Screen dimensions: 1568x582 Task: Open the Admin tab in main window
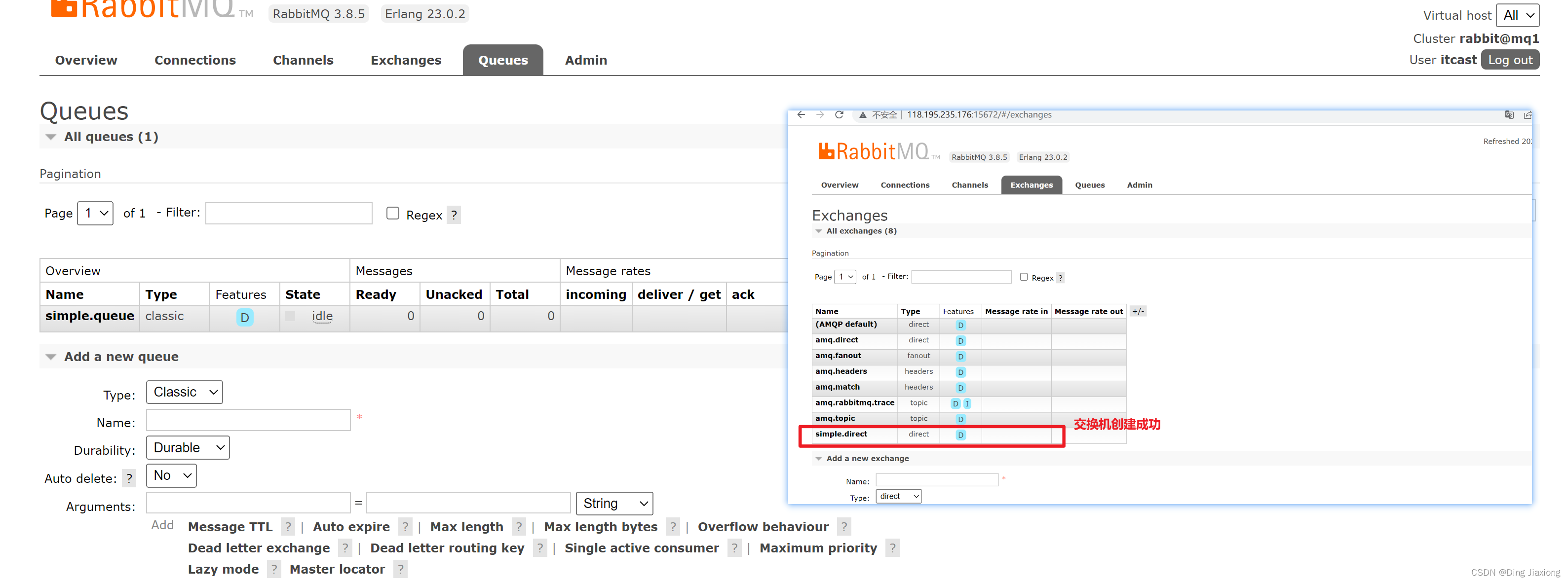pyautogui.click(x=585, y=60)
